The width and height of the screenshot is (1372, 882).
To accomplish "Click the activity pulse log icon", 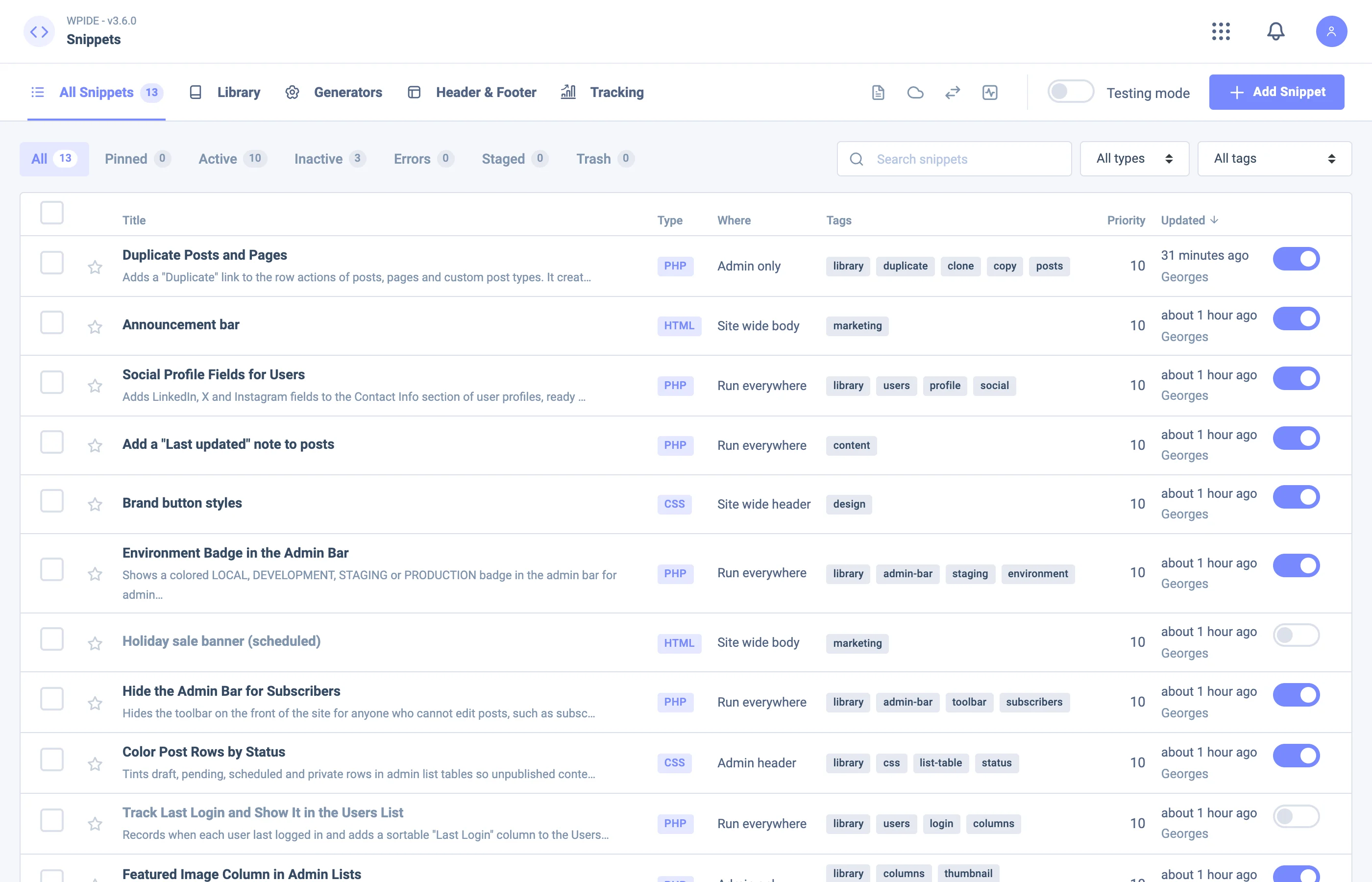I will pyautogui.click(x=989, y=92).
